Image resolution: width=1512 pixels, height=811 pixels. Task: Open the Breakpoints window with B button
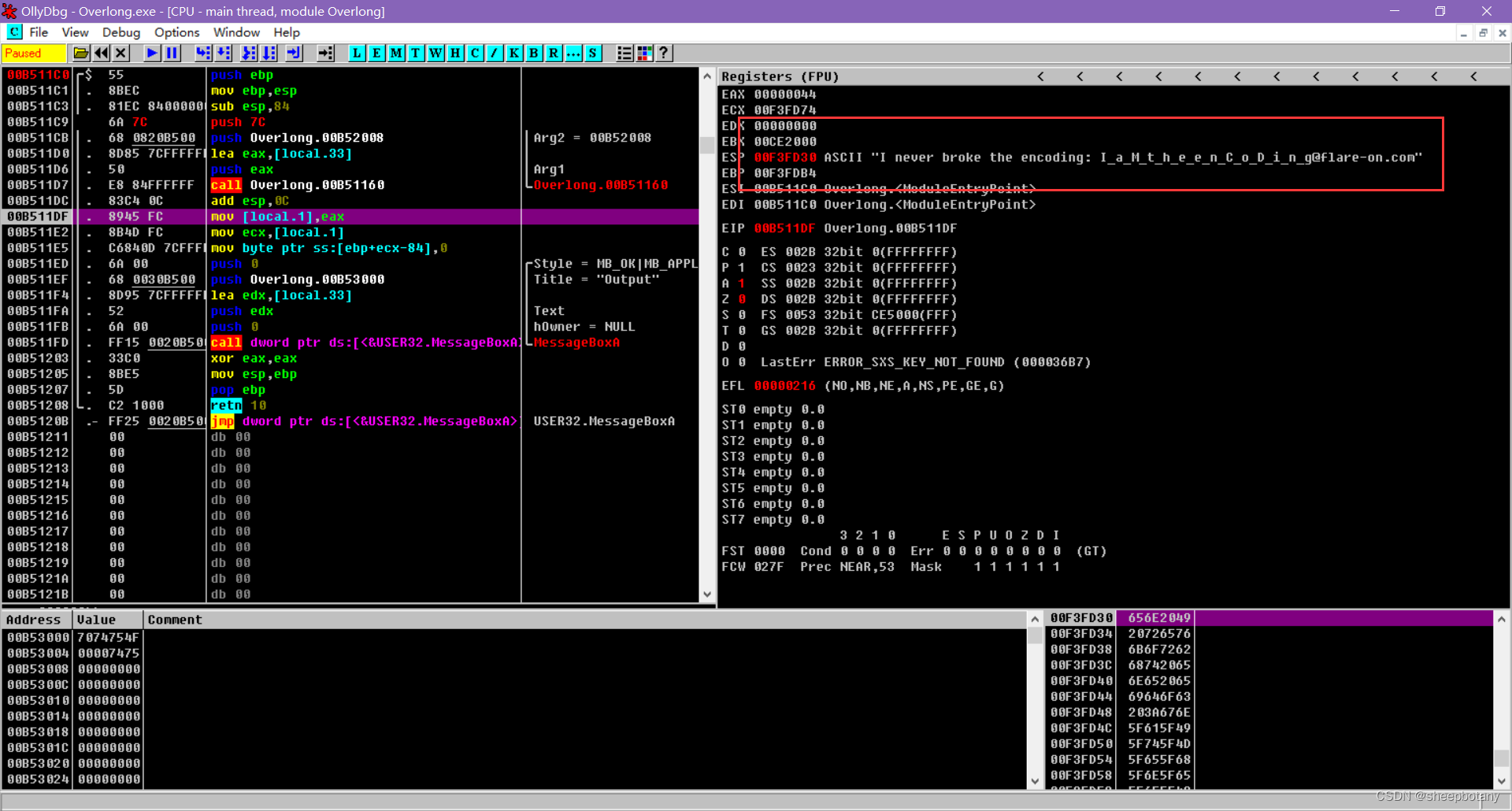534,53
